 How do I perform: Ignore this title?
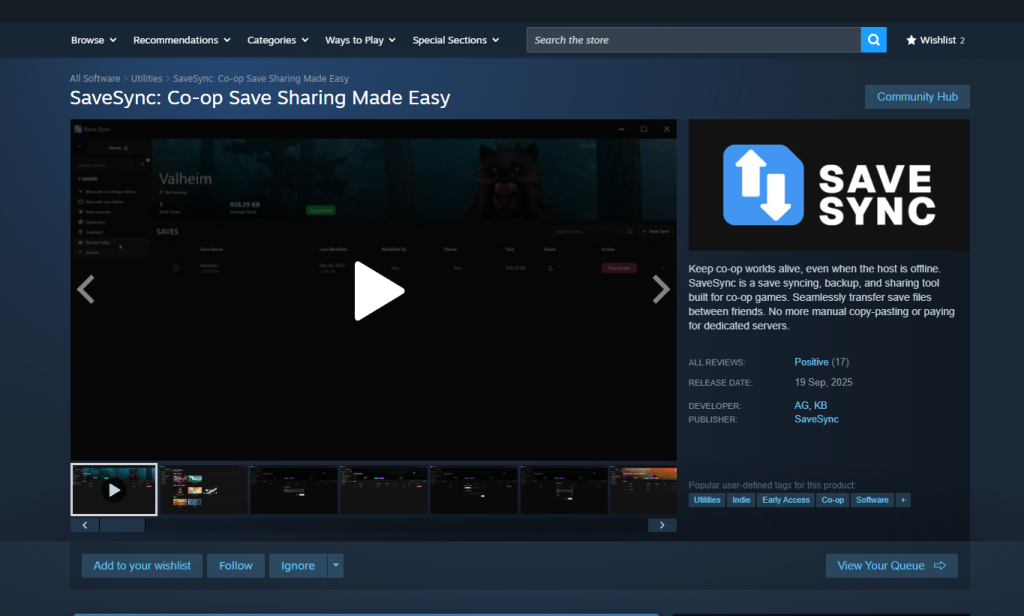(297, 565)
